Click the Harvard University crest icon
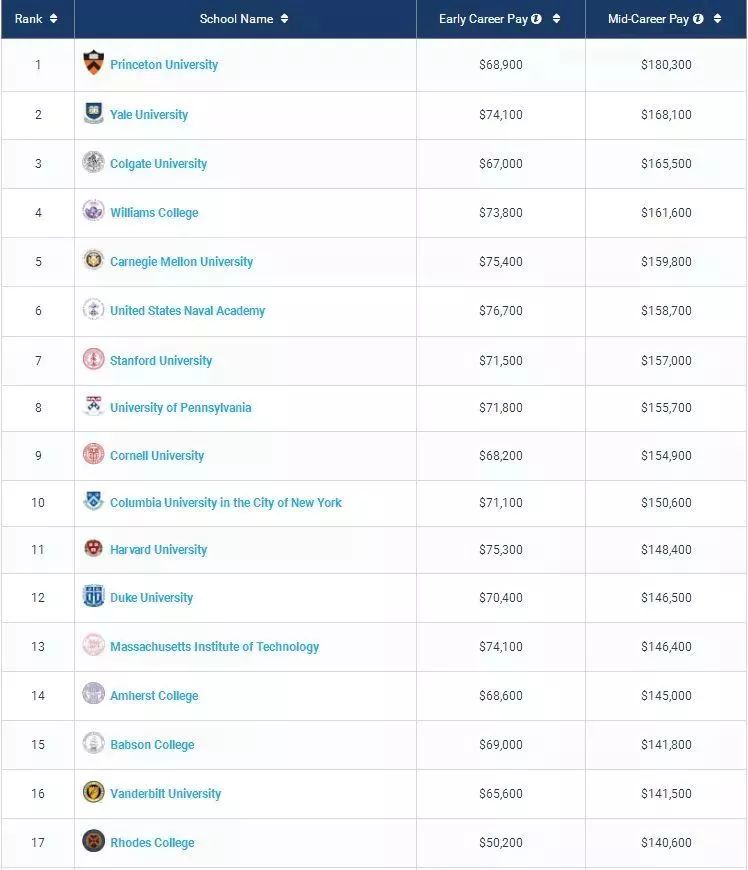 [x=93, y=548]
